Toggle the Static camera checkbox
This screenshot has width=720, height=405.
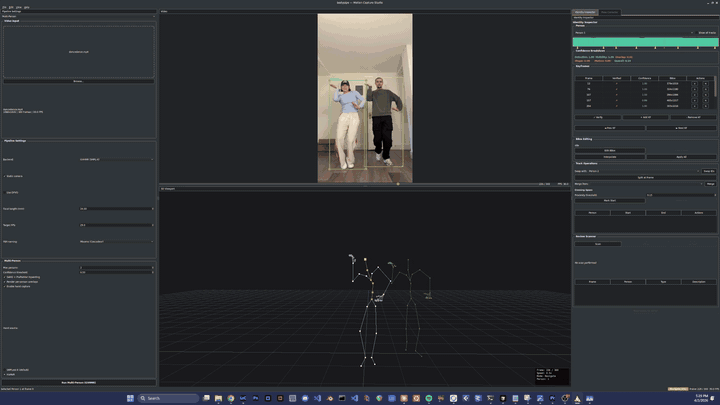pos(13,176)
